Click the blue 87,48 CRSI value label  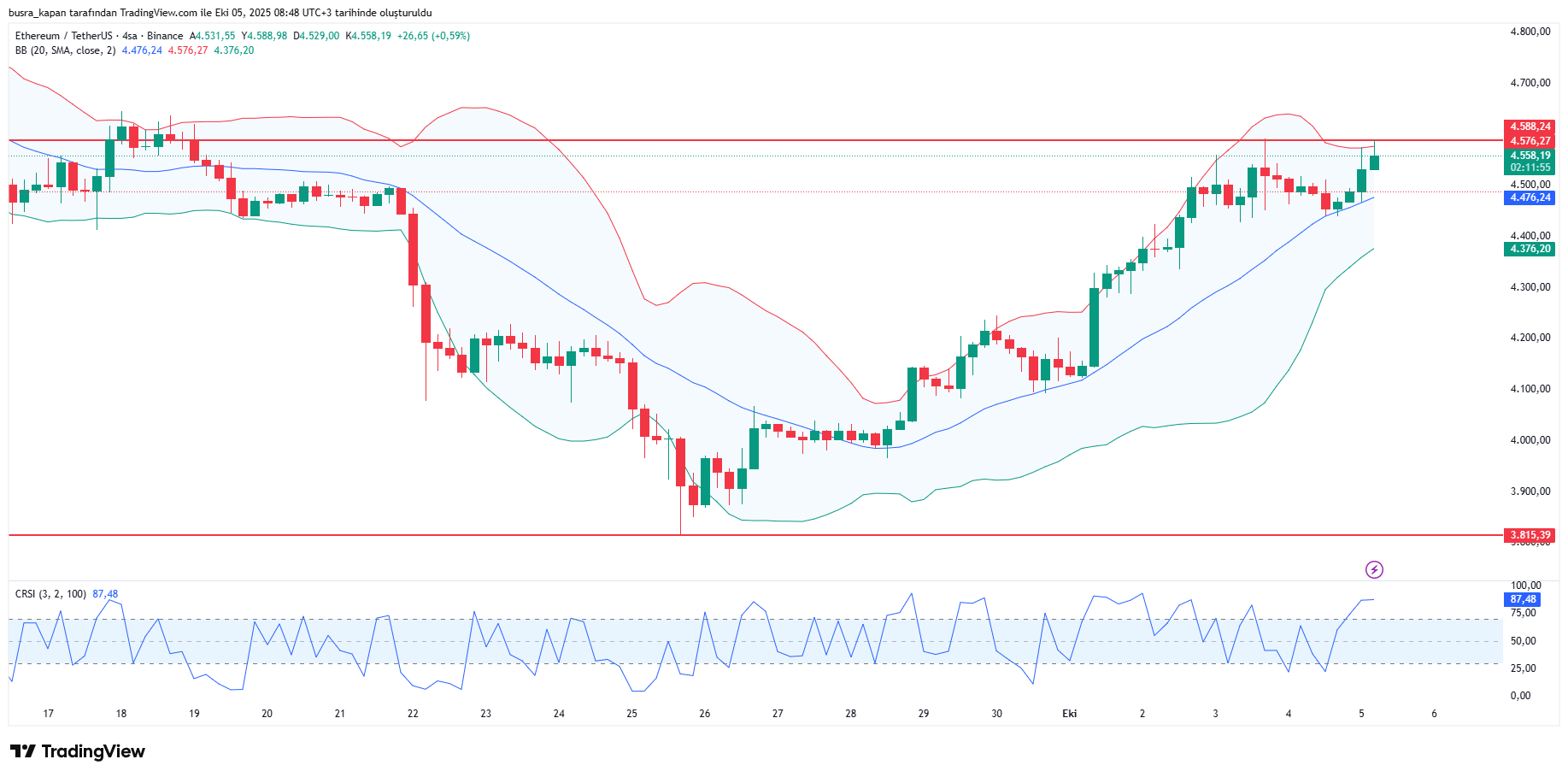pos(1523,599)
